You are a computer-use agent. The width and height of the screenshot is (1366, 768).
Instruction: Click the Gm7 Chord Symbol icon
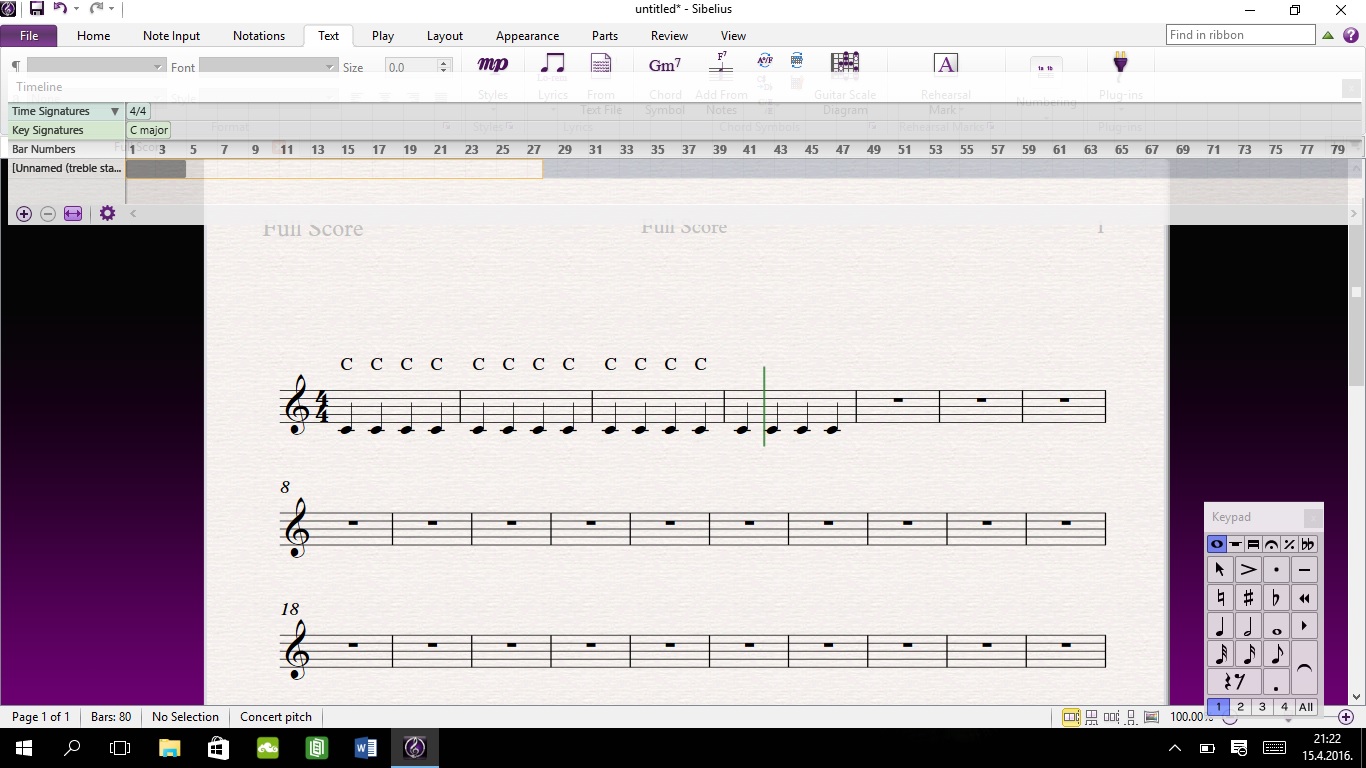point(665,65)
